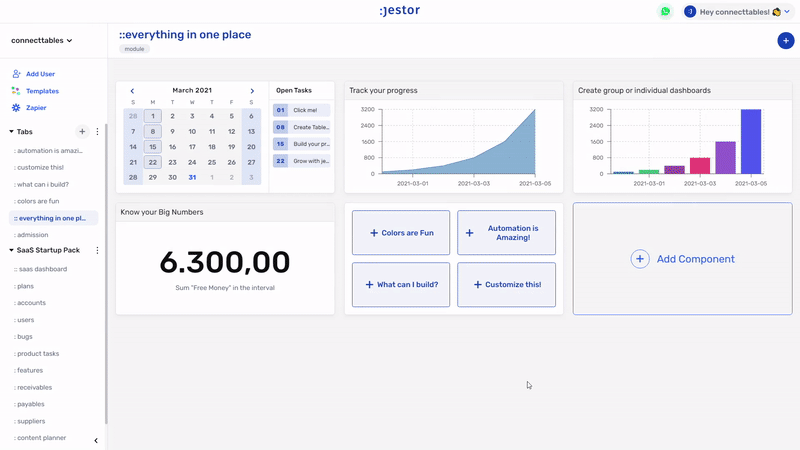Open the Tabs section options menu
The height and width of the screenshot is (450, 800).
pos(97,132)
